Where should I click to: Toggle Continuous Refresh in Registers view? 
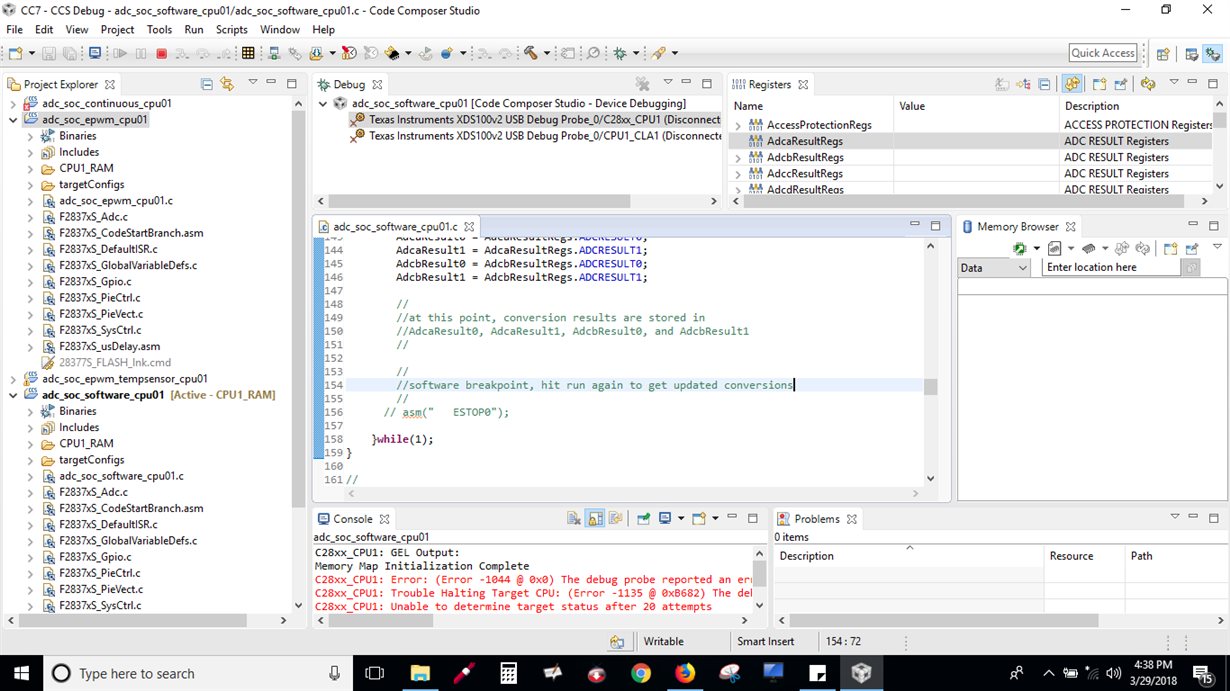coord(1072,84)
